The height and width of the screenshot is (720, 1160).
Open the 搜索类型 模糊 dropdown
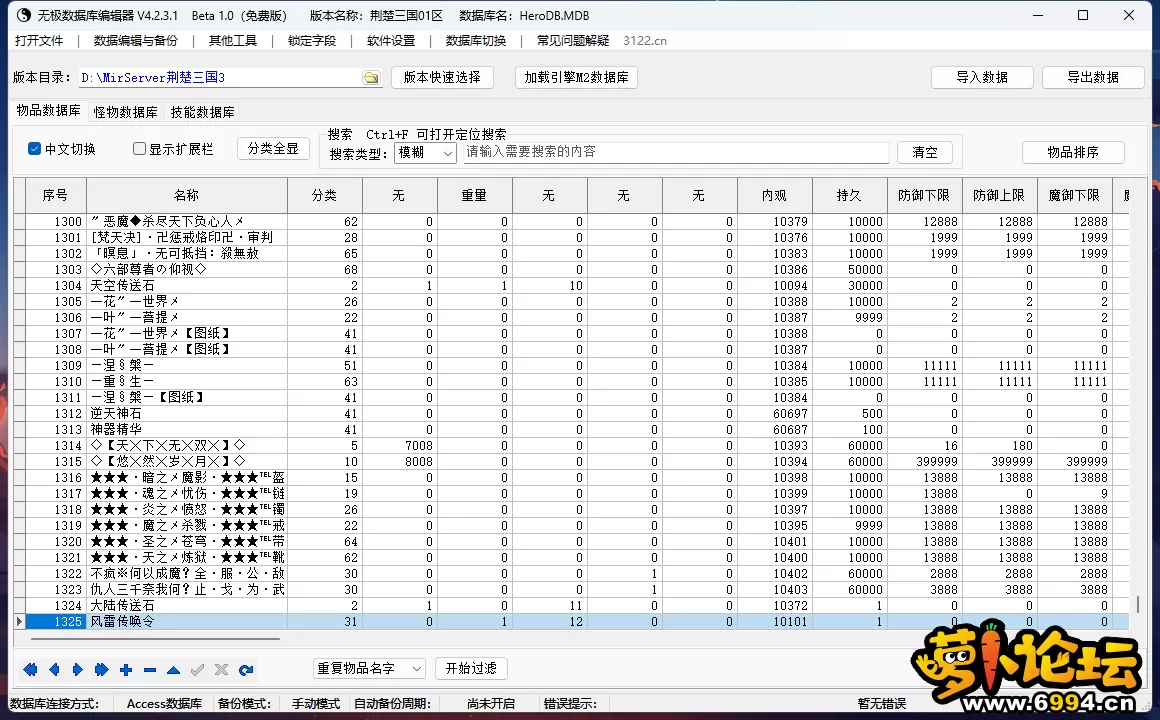[425, 152]
